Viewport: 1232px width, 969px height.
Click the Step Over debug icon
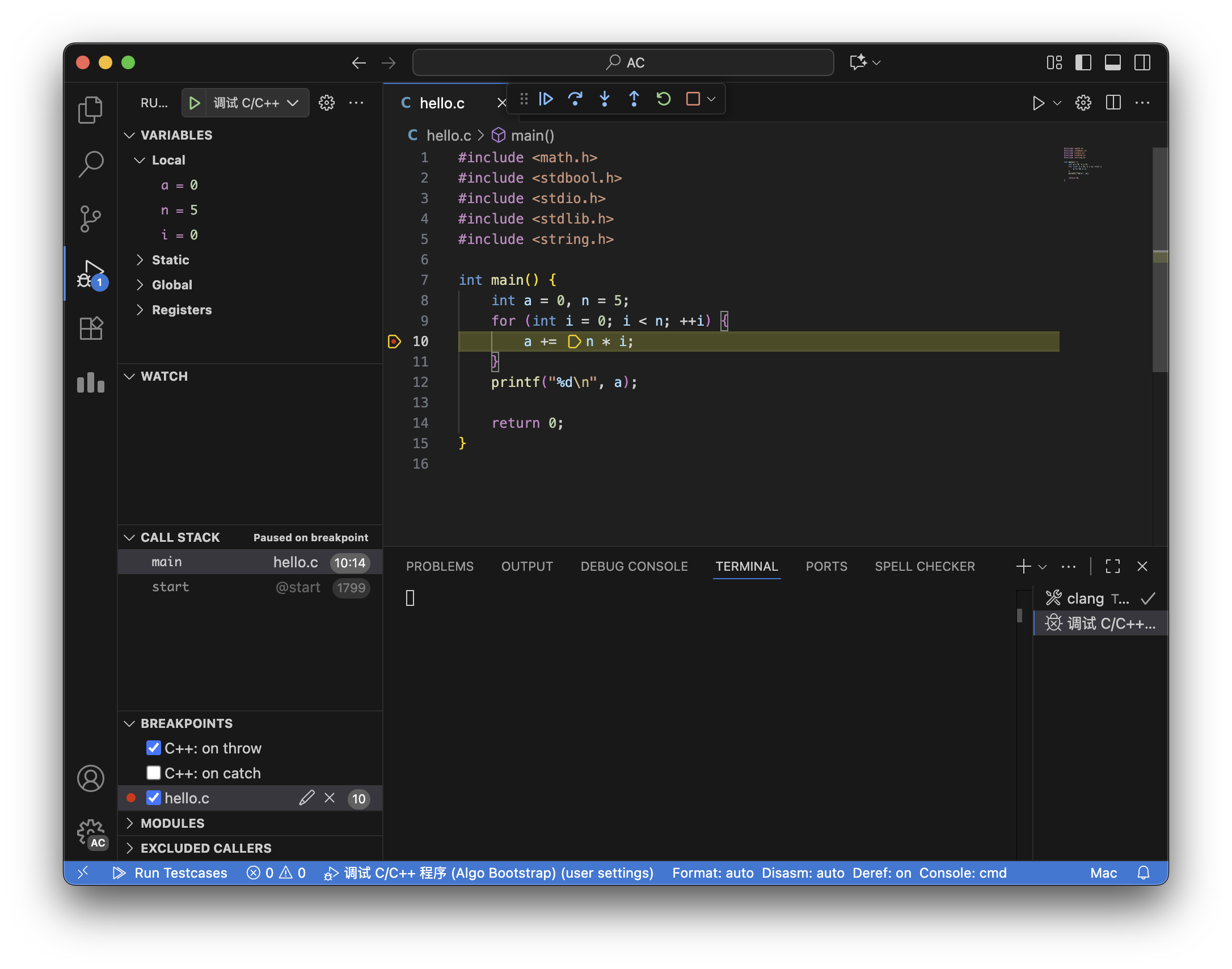click(575, 99)
